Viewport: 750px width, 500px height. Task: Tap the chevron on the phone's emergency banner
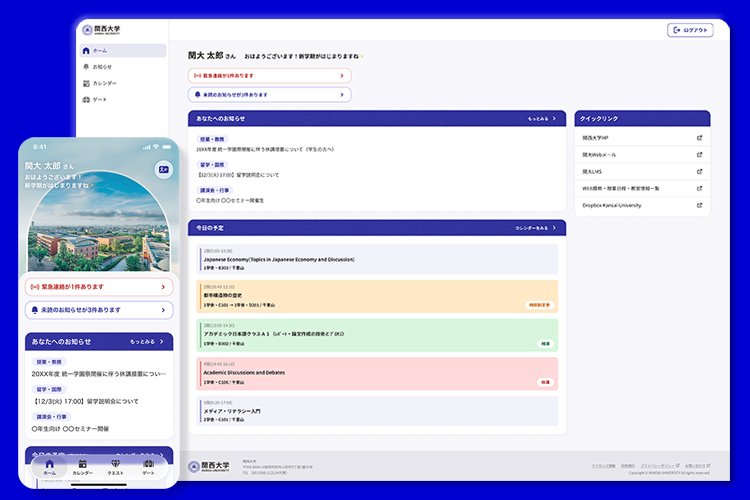coord(163,287)
